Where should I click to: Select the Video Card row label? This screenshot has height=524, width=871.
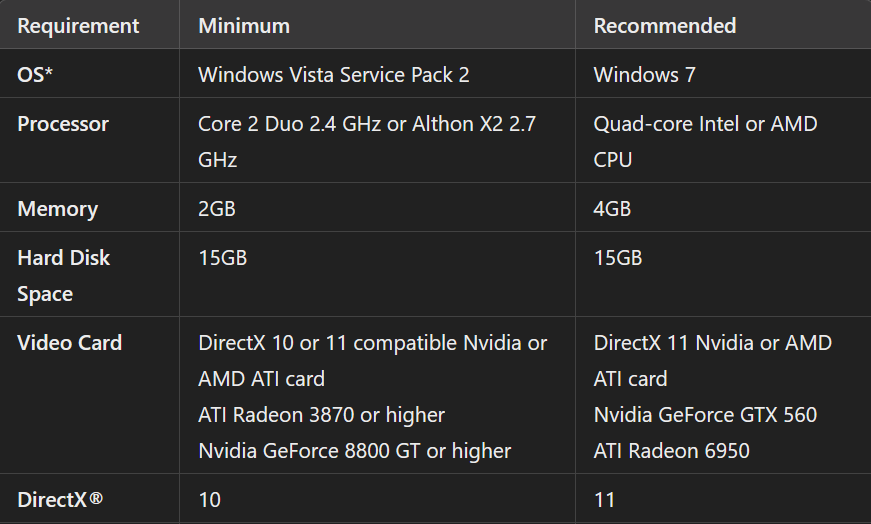click(x=69, y=343)
